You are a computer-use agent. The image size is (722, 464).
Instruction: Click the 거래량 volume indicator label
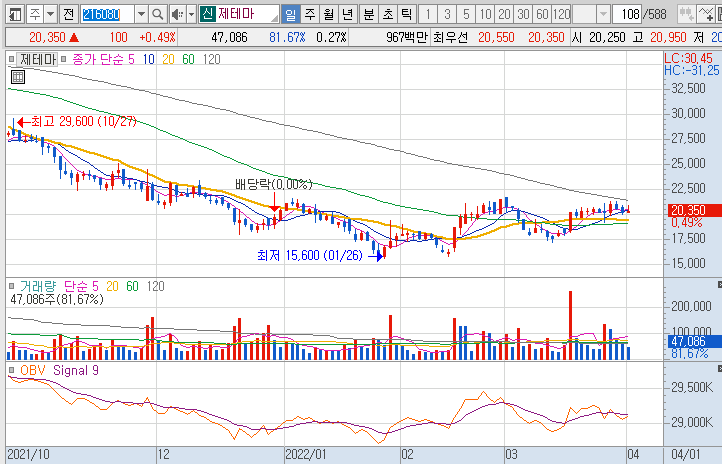click(38, 286)
